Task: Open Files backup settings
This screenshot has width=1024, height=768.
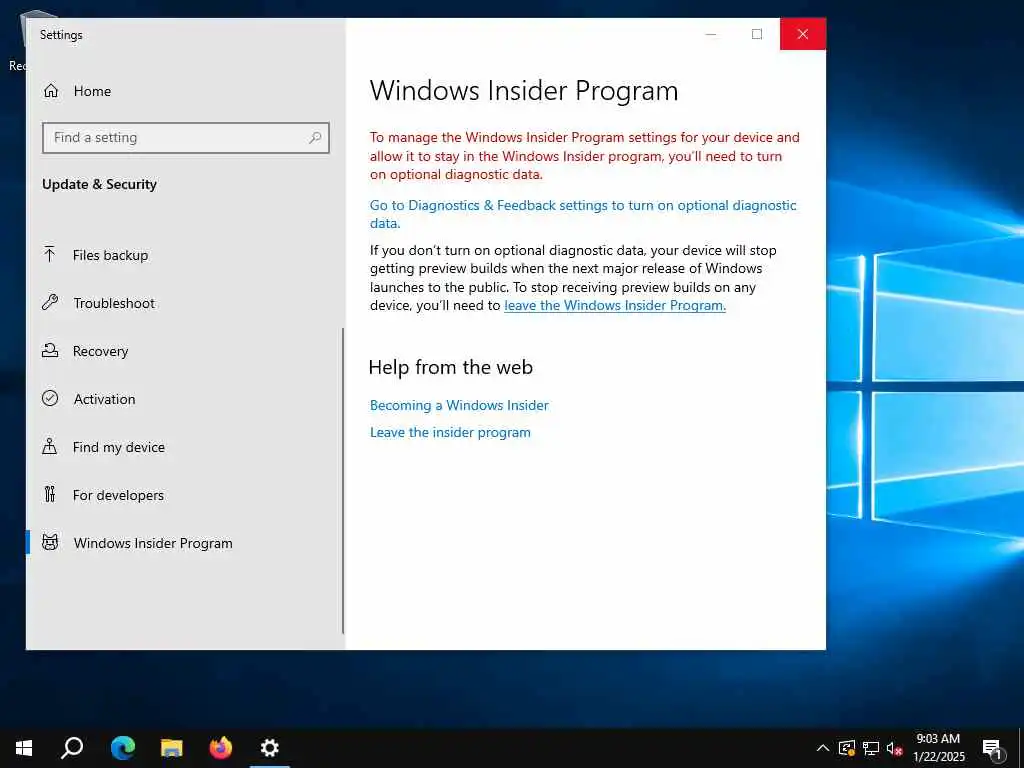Action: tap(185, 255)
